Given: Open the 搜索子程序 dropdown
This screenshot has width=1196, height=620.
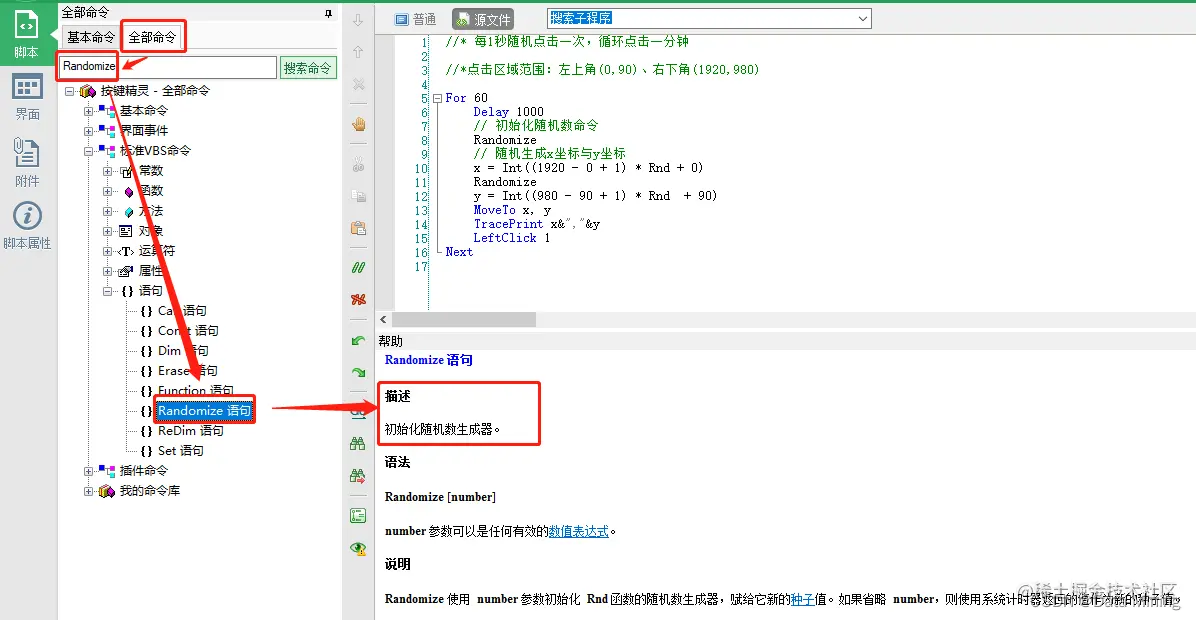Looking at the screenshot, I should click(x=862, y=18).
